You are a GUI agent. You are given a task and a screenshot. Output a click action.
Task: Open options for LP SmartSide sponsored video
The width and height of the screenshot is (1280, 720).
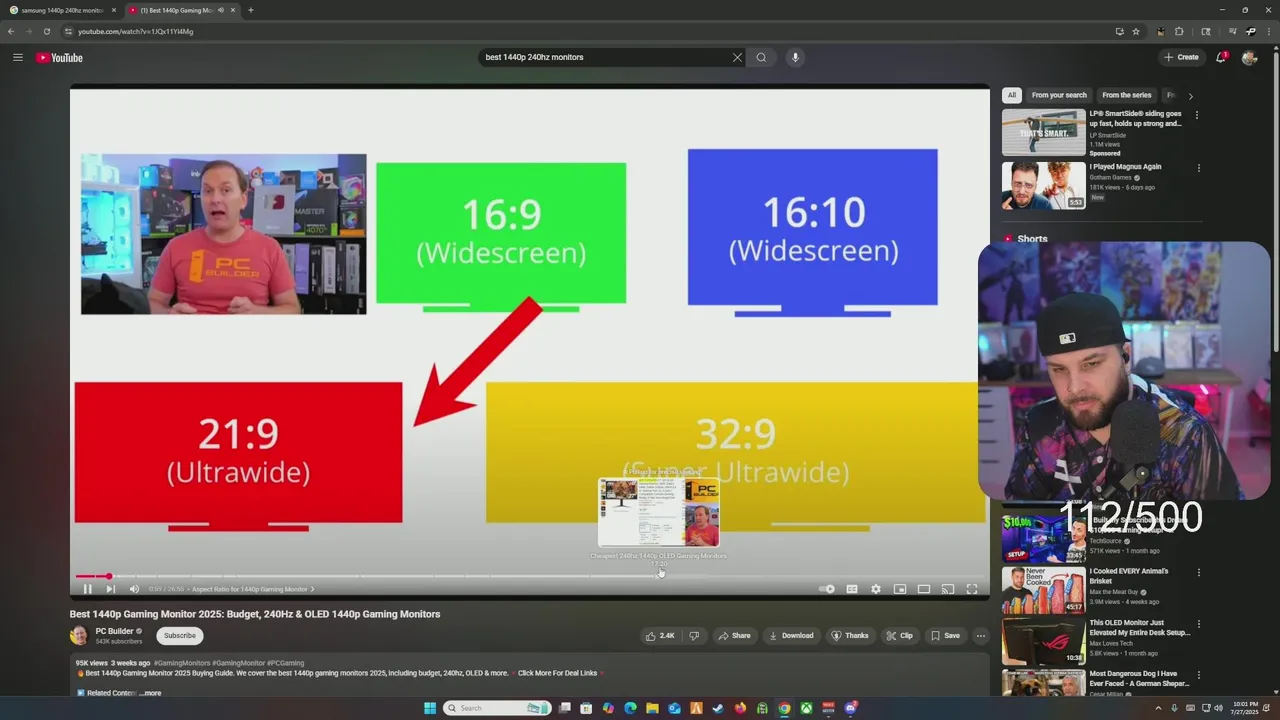coord(1197,115)
